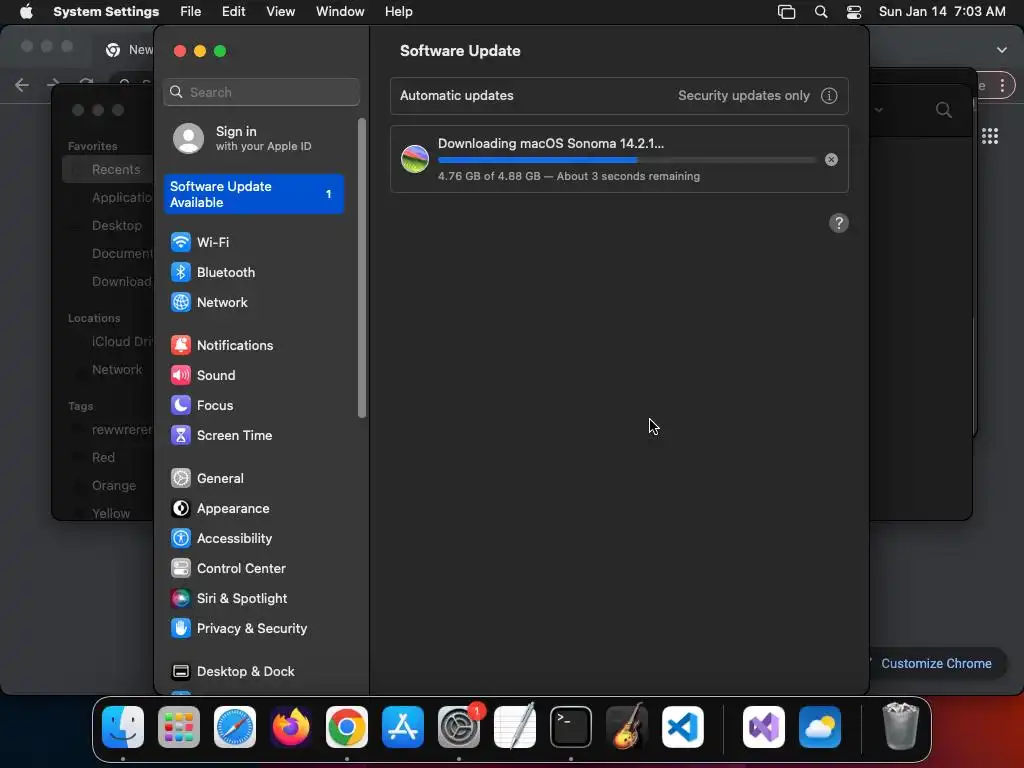This screenshot has width=1024, height=768.
Task: Open TextEdit from the Dock
Action: [x=515, y=727]
